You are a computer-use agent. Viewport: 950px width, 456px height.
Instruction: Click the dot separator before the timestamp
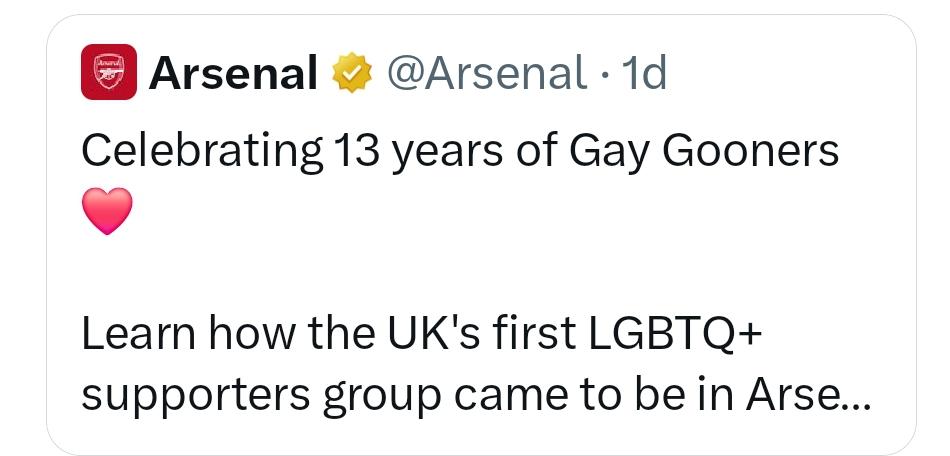click(x=606, y=73)
